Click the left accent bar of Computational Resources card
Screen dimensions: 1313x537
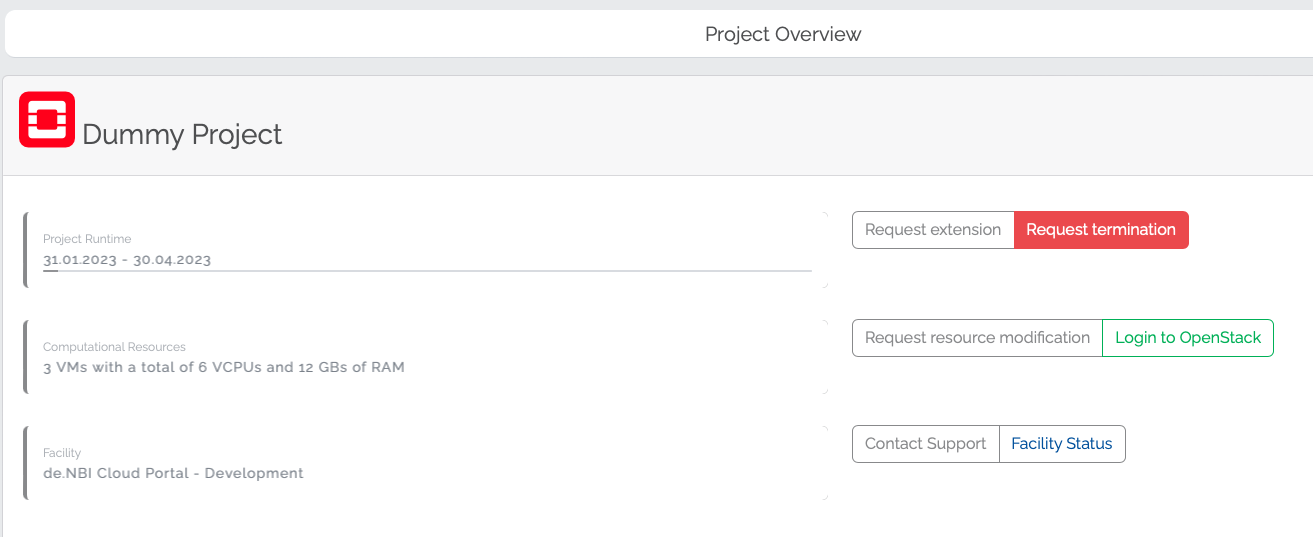(x=25, y=357)
